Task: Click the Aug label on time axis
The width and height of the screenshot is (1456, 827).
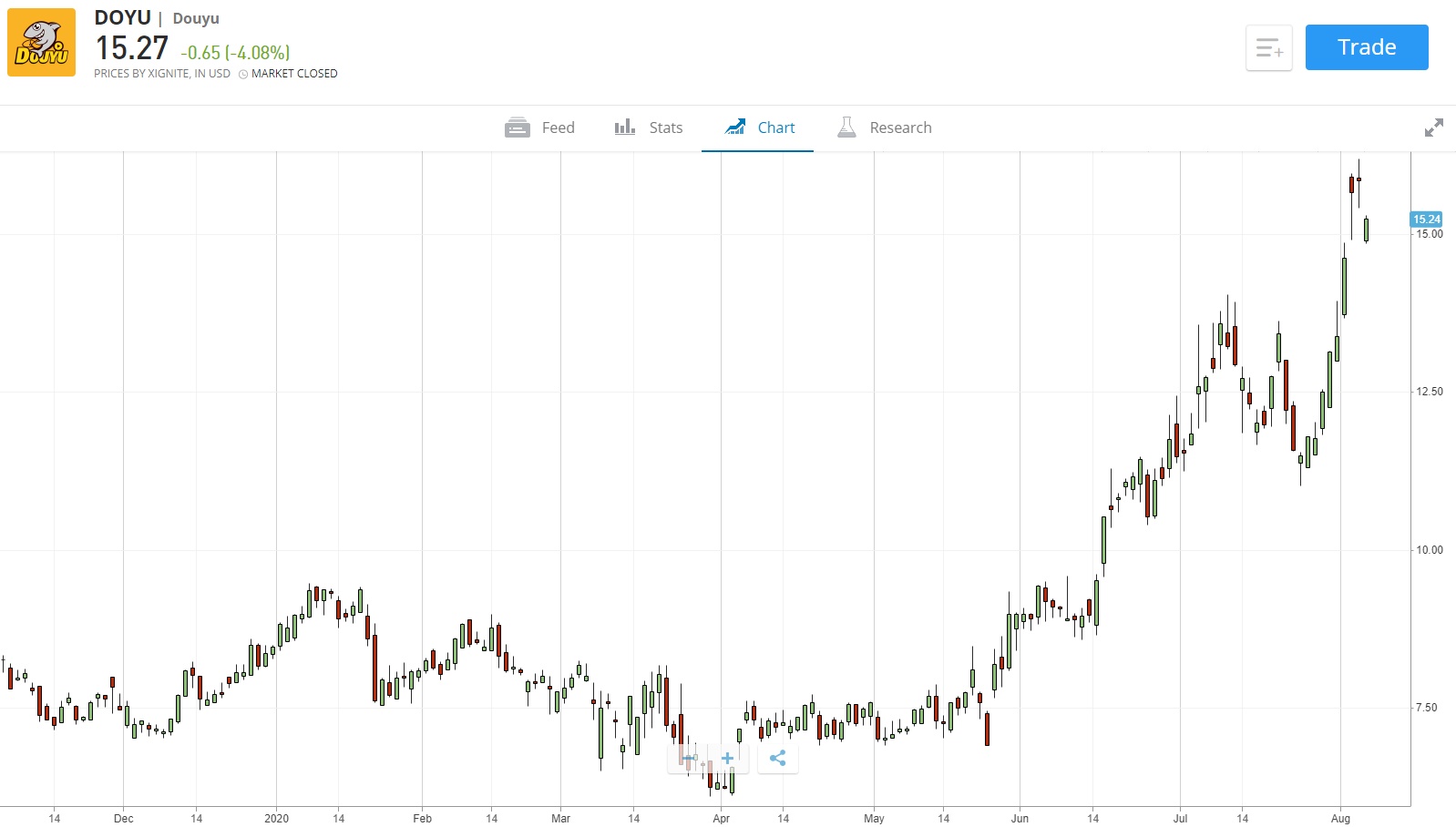Action: pyautogui.click(x=1340, y=818)
